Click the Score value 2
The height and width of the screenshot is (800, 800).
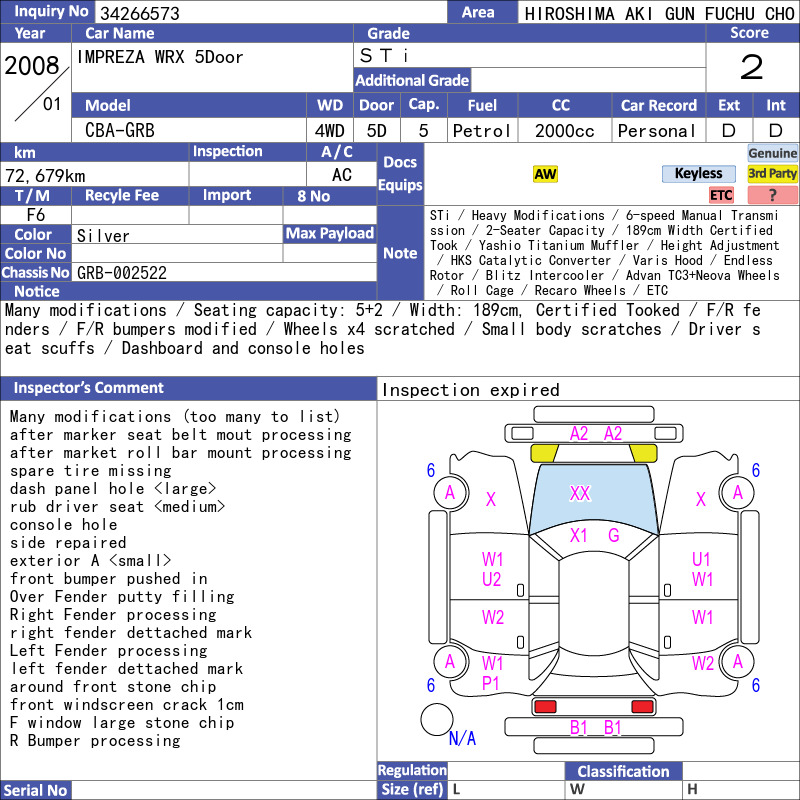click(x=752, y=67)
